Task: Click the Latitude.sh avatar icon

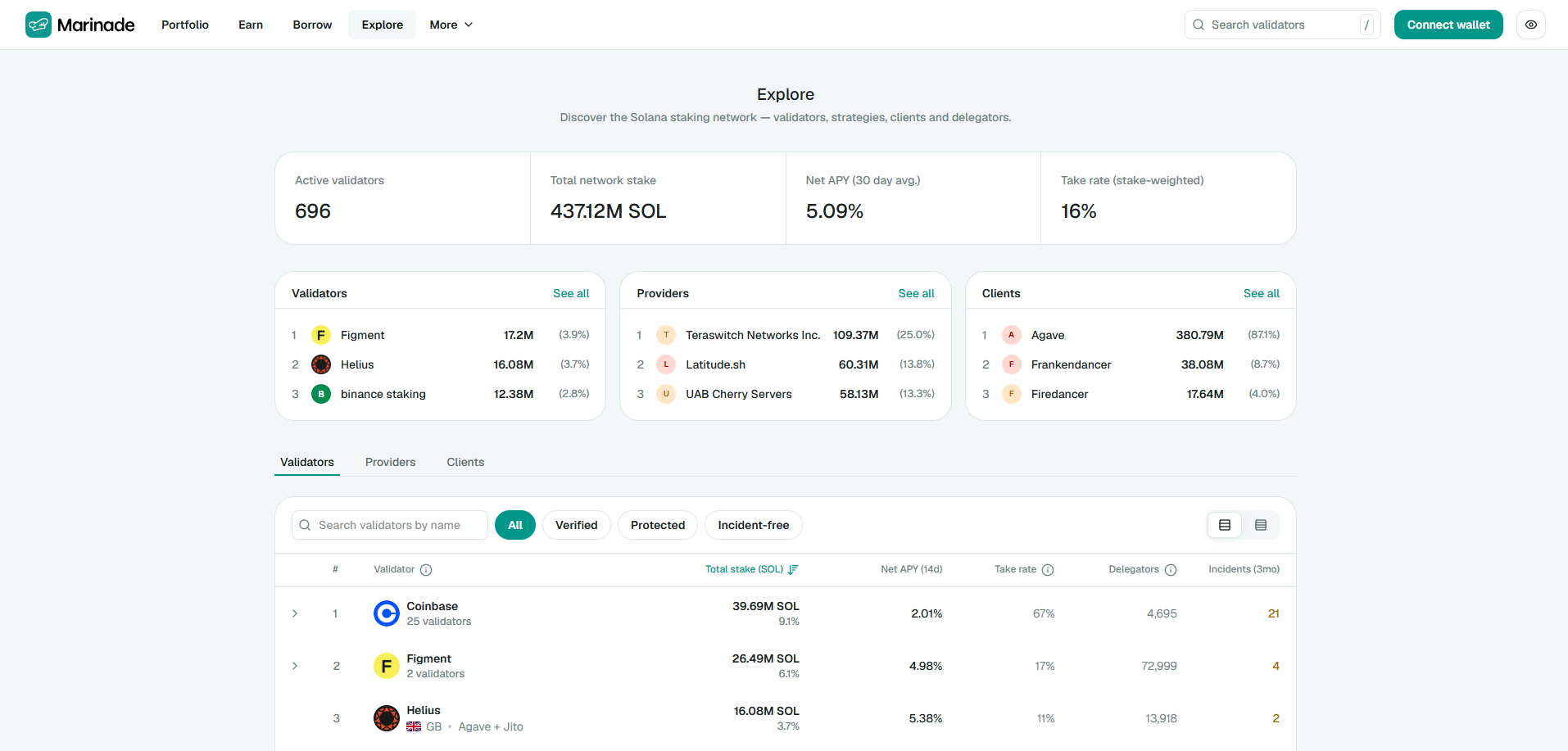Action: tap(666, 364)
